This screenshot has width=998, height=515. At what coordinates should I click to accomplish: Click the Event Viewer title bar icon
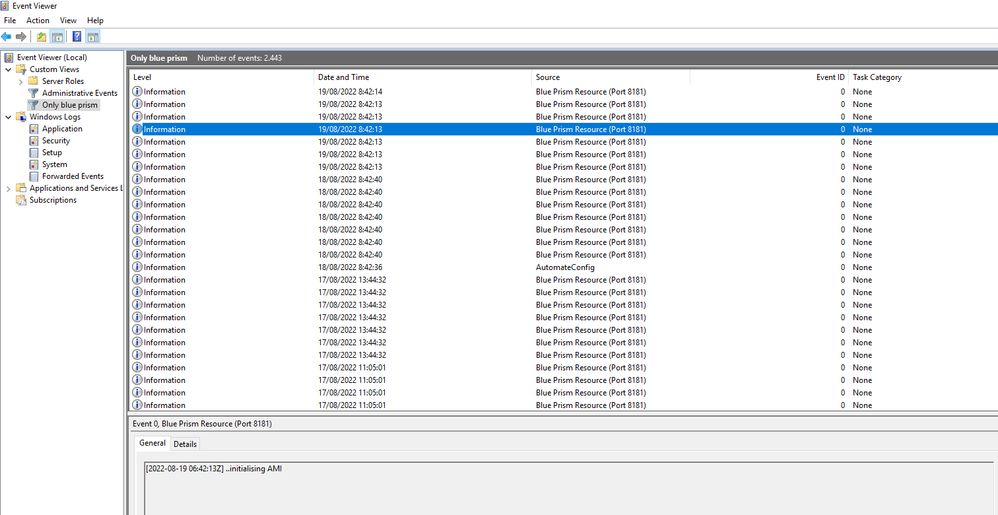6,6
